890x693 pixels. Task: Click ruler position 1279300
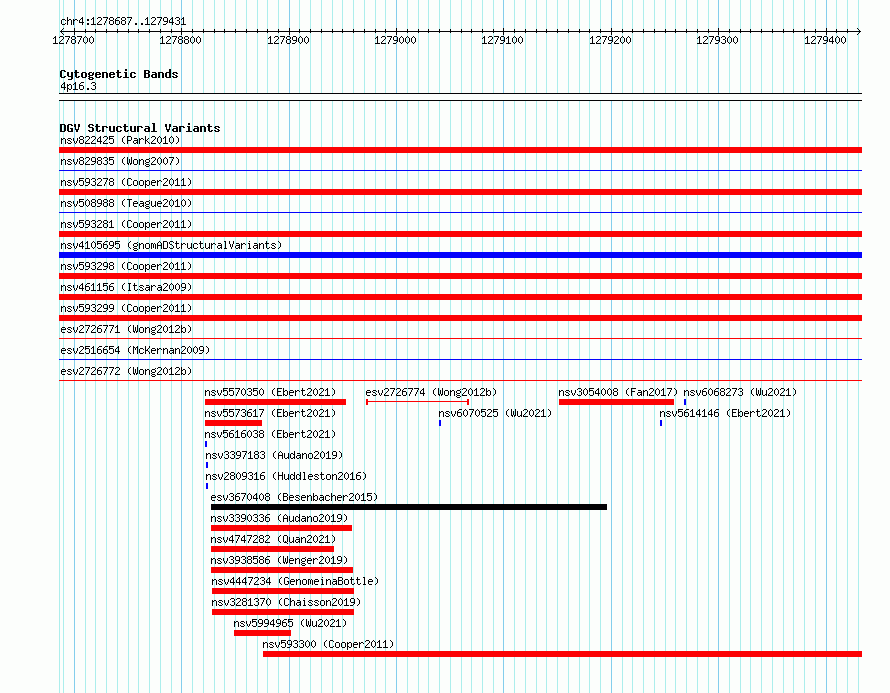(717, 40)
